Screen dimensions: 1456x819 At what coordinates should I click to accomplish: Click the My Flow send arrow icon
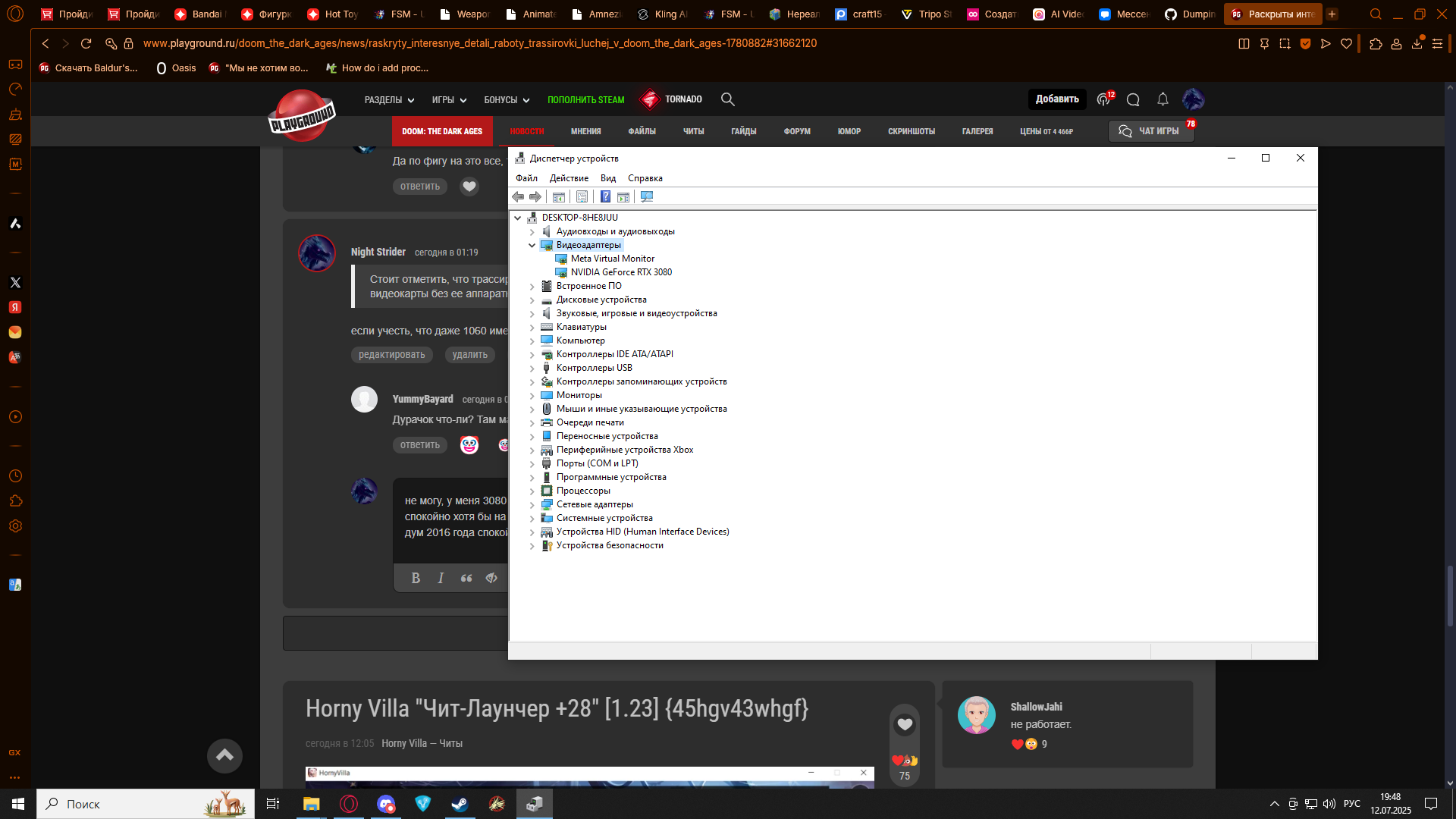(1326, 44)
